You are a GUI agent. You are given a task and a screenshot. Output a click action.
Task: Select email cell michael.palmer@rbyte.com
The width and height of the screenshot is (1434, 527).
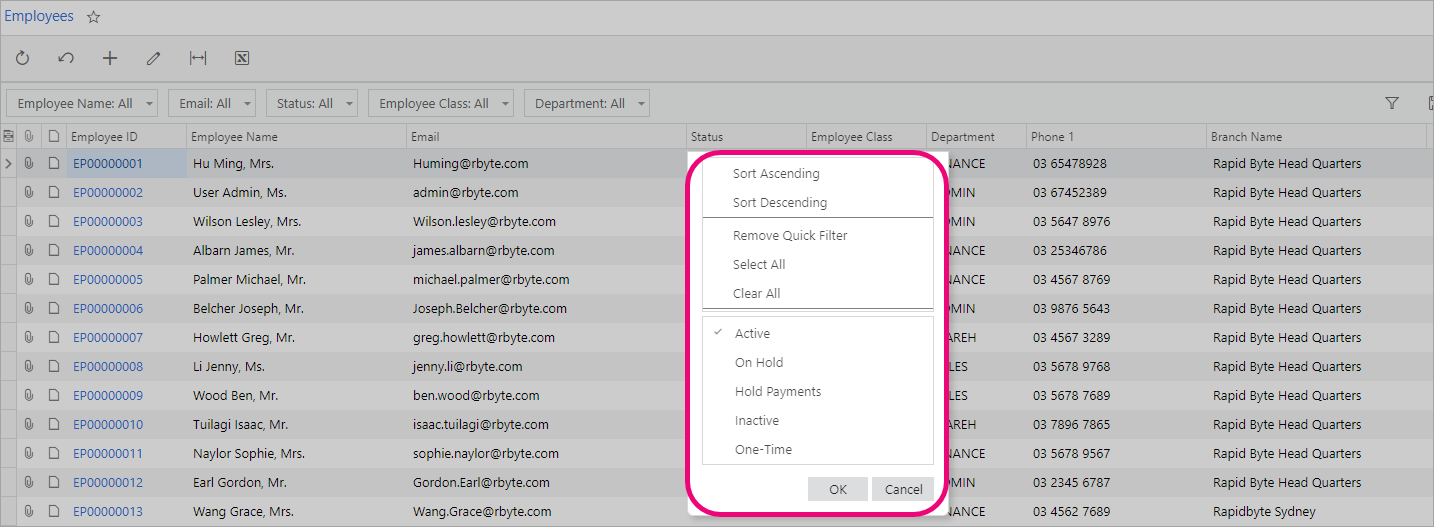click(546, 280)
